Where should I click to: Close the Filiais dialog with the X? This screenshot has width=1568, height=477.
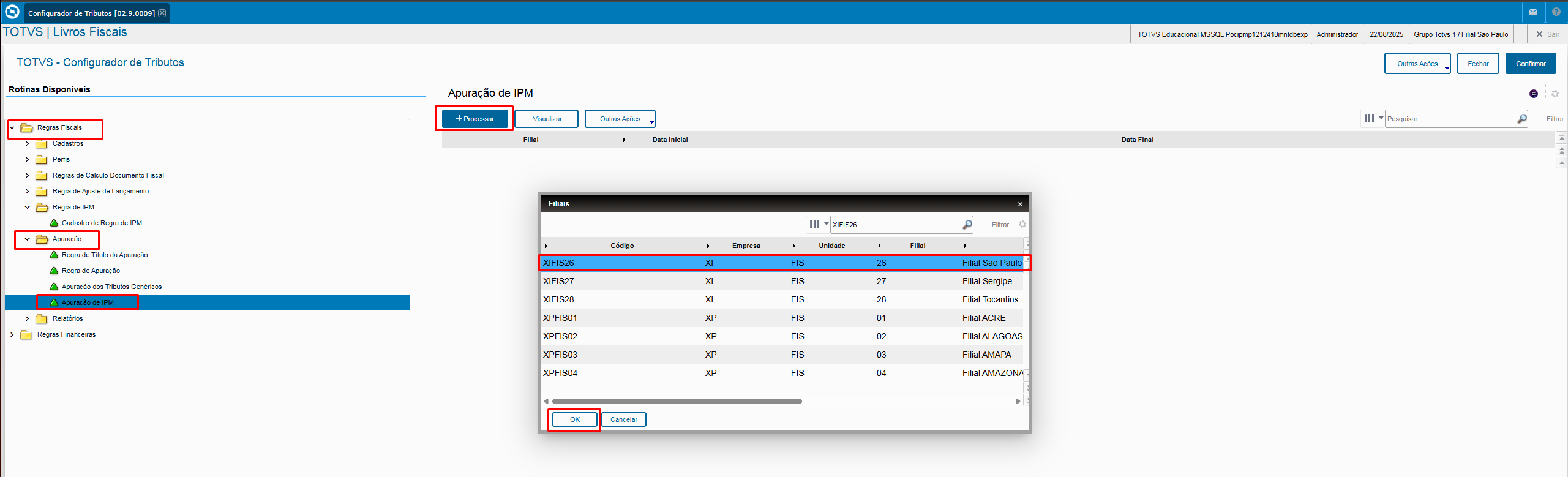[1020, 204]
